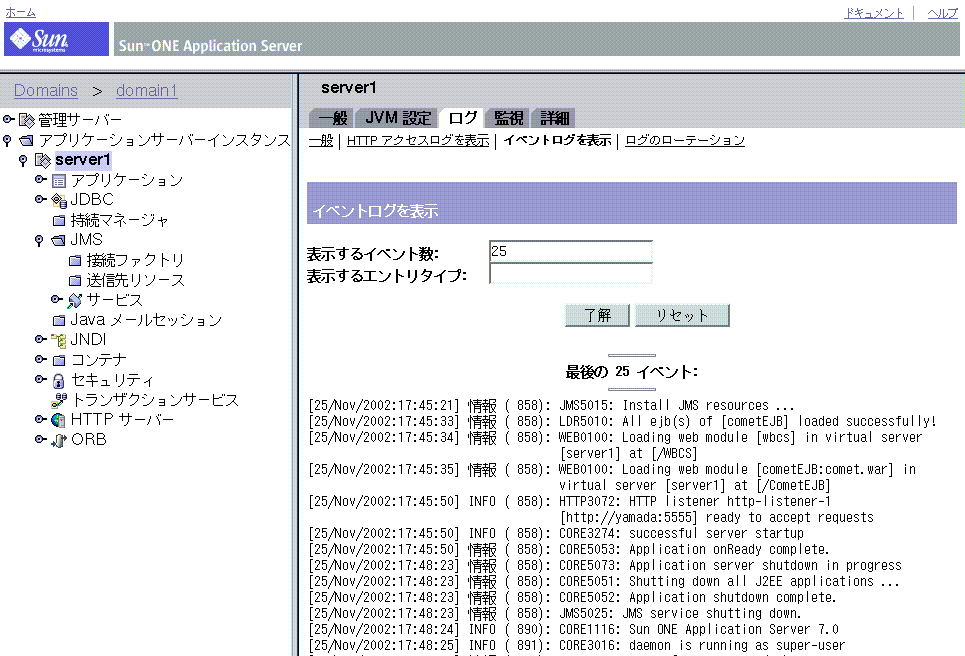Image resolution: width=965 pixels, height=656 pixels.
Task: Expand the サービス tree node
Action: point(57,300)
